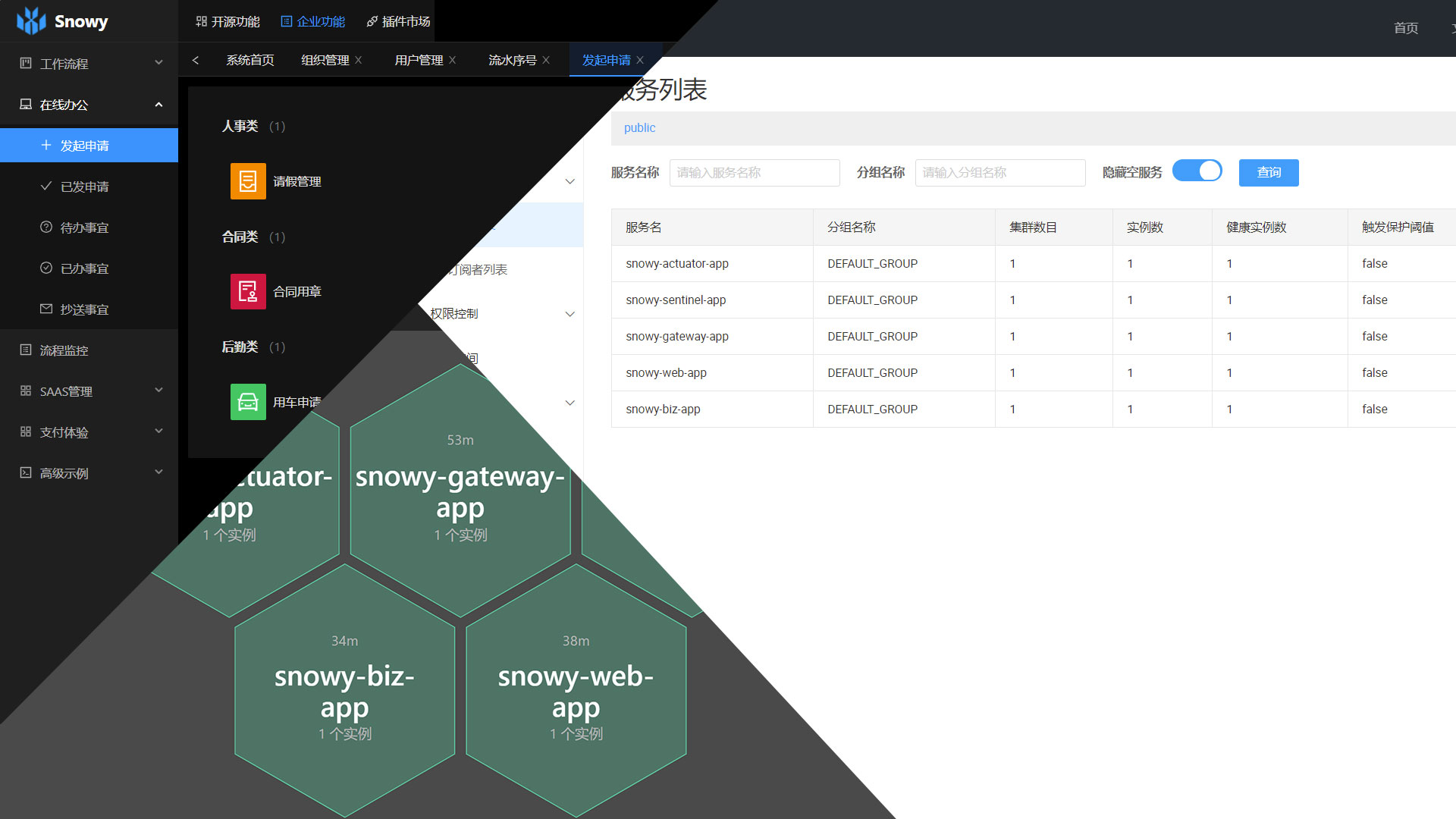The height and width of the screenshot is (819, 1456).
Task: Click the question icon beside 待办事宜
Action: pos(46,227)
